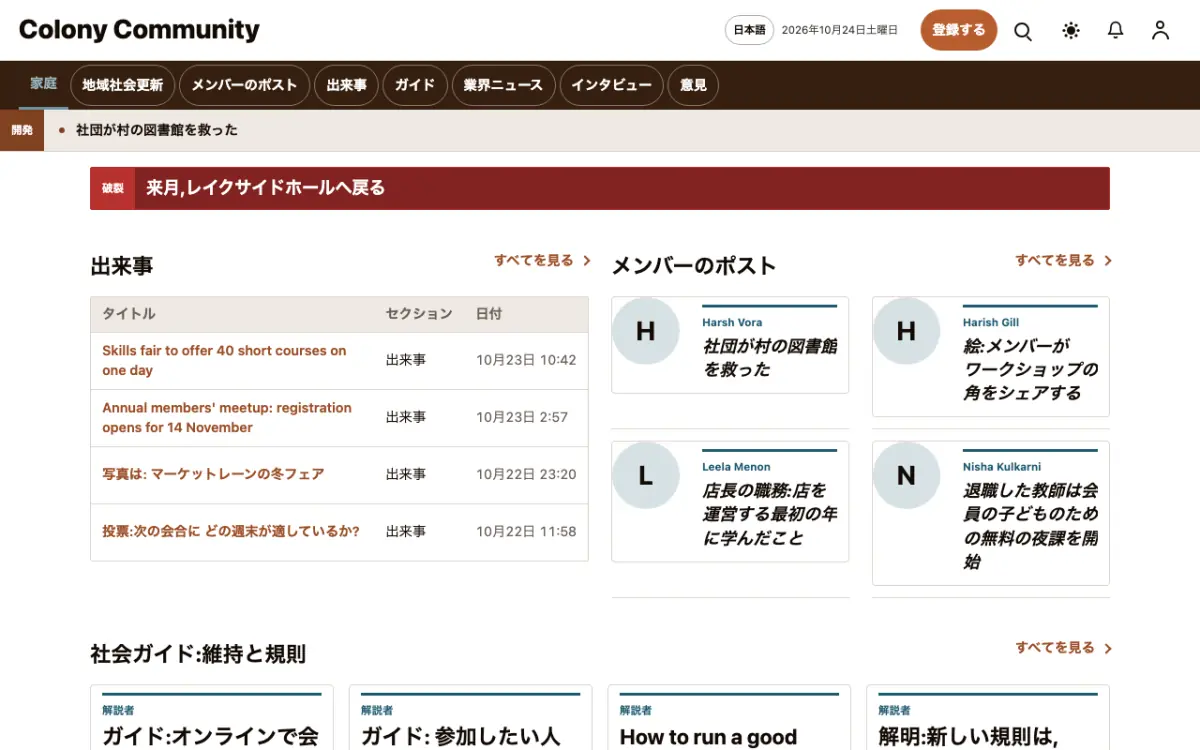This screenshot has height=750, width=1200.
Task: Open the 日本語 language selector
Action: point(749,30)
